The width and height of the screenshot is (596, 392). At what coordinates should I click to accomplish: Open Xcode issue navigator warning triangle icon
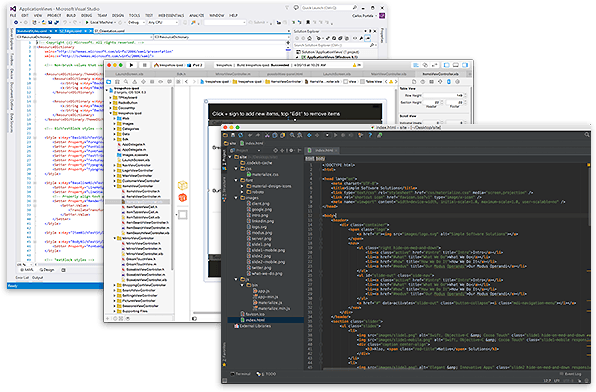[135, 82]
